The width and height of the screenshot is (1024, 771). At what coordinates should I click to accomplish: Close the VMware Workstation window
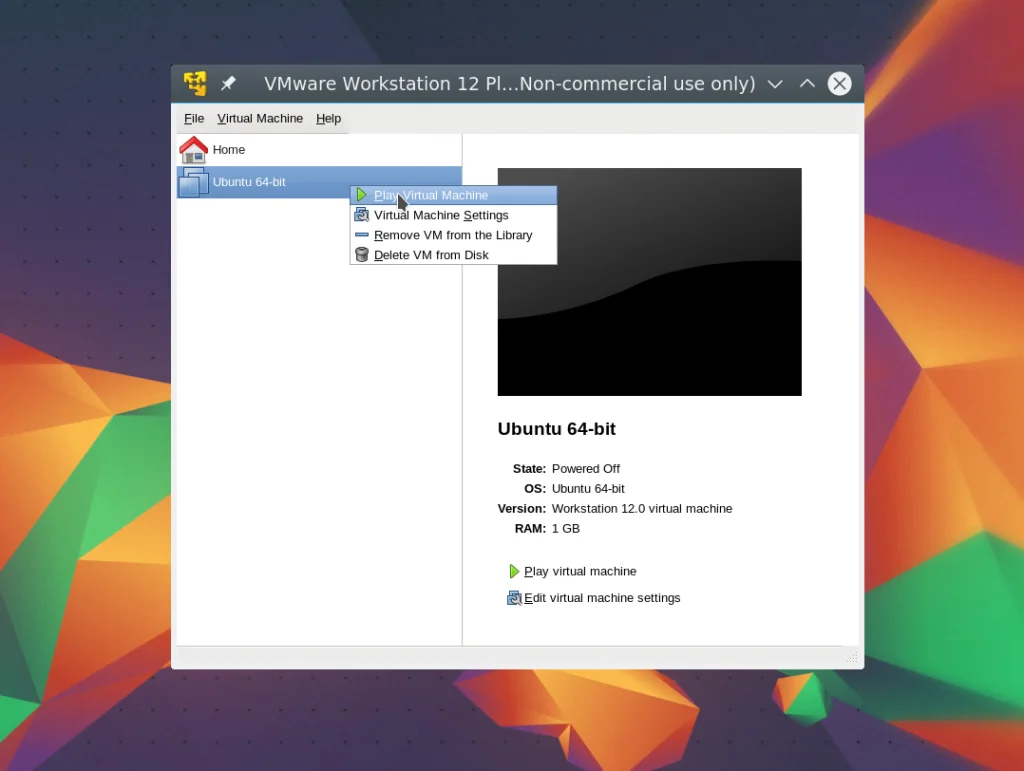click(x=839, y=84)
